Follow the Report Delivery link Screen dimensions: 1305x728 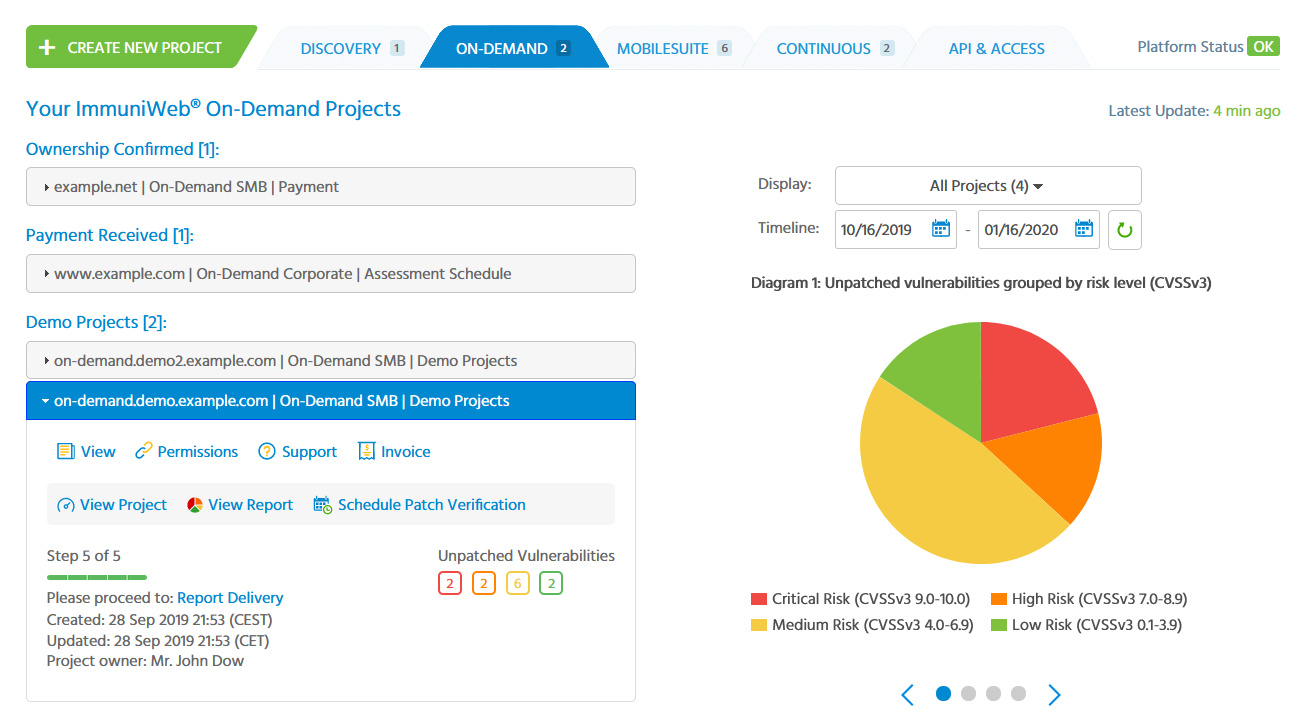coord(230,598)
